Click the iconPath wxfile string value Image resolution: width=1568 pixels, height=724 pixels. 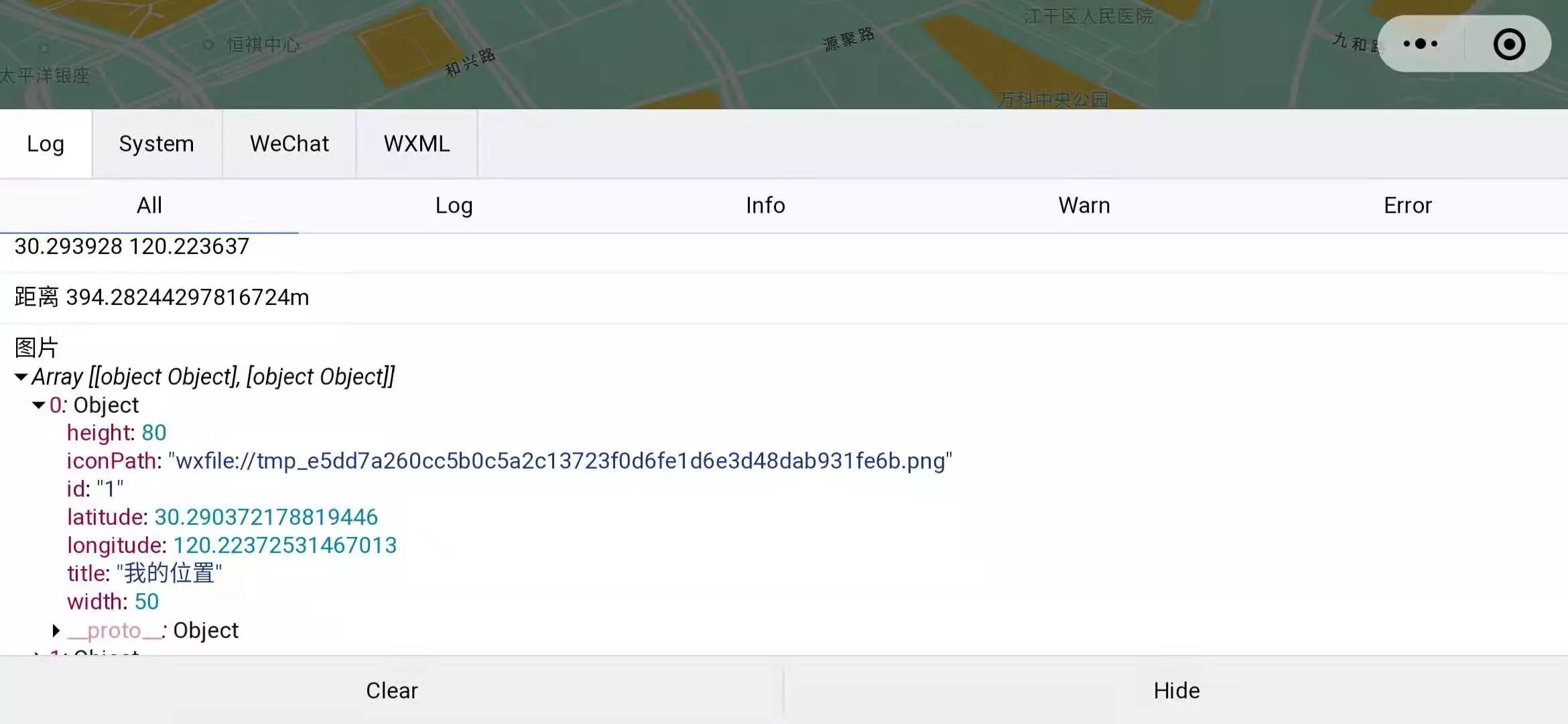tap(560, 461)
